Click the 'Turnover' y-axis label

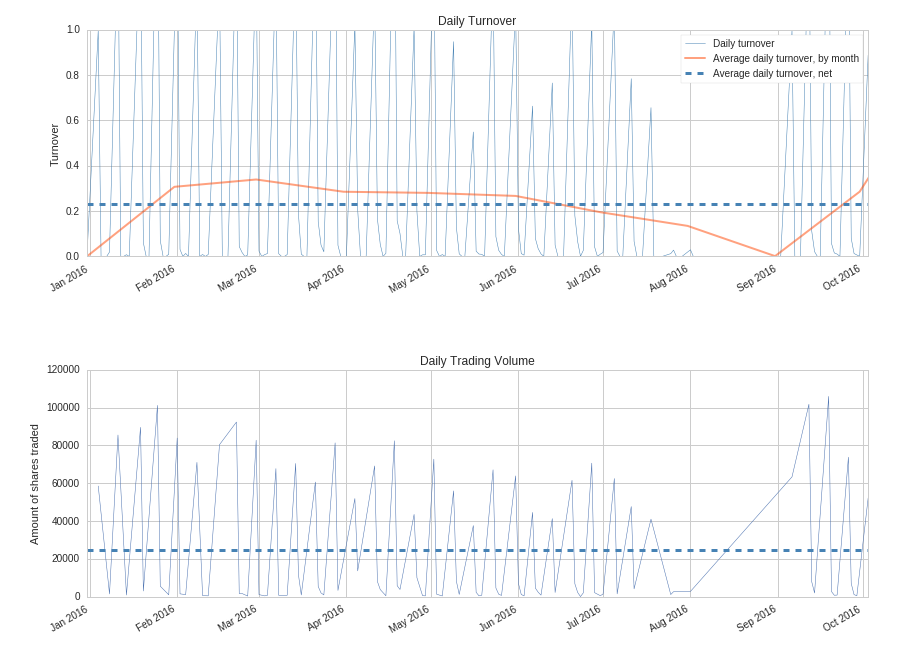click(x=54, y=145)
